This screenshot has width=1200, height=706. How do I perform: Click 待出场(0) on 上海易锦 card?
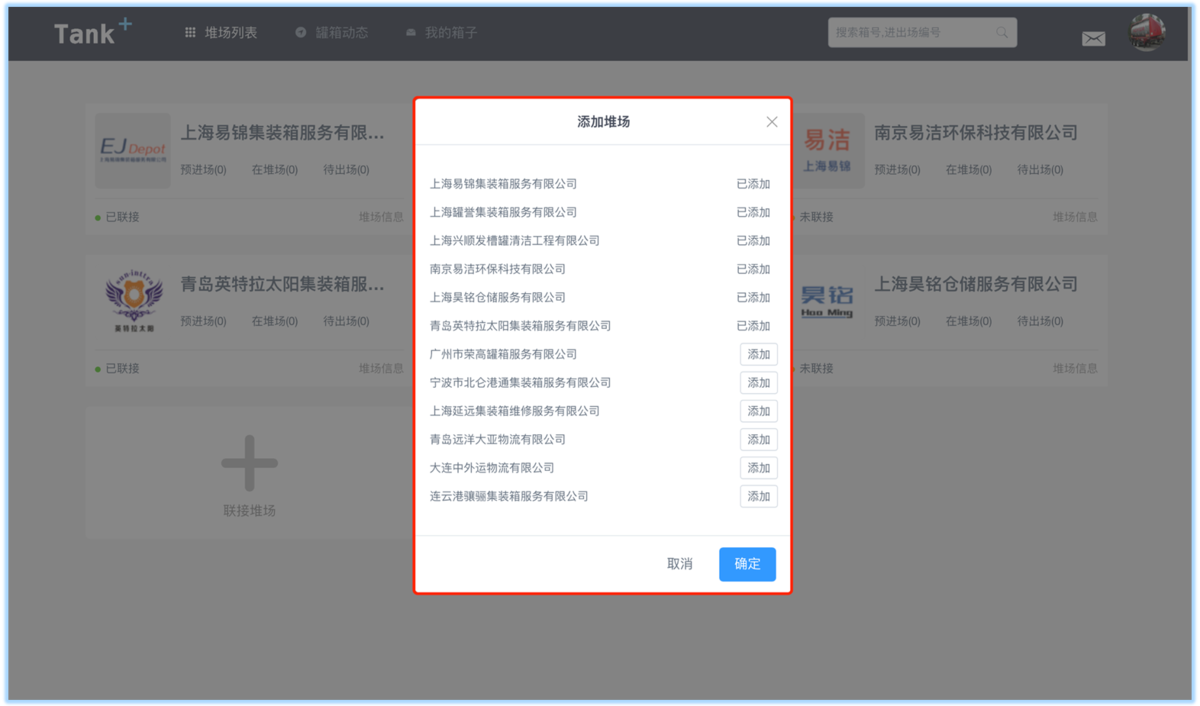pos(346,170)
